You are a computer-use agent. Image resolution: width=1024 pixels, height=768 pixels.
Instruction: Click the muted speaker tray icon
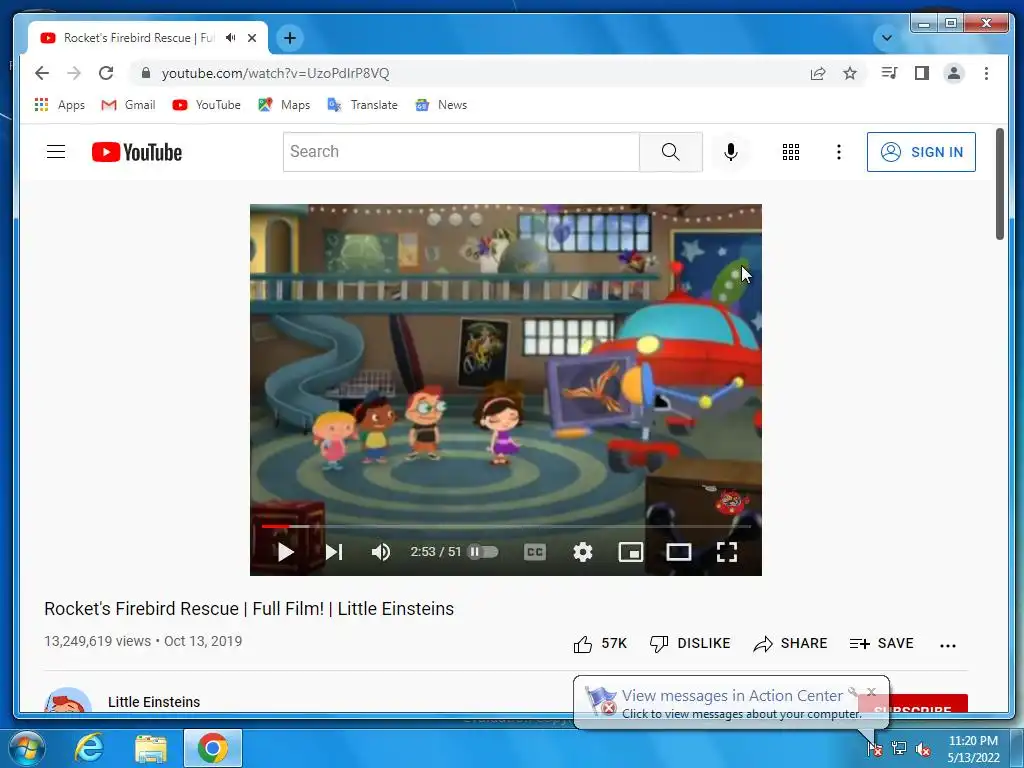click(x=923, y=749)
